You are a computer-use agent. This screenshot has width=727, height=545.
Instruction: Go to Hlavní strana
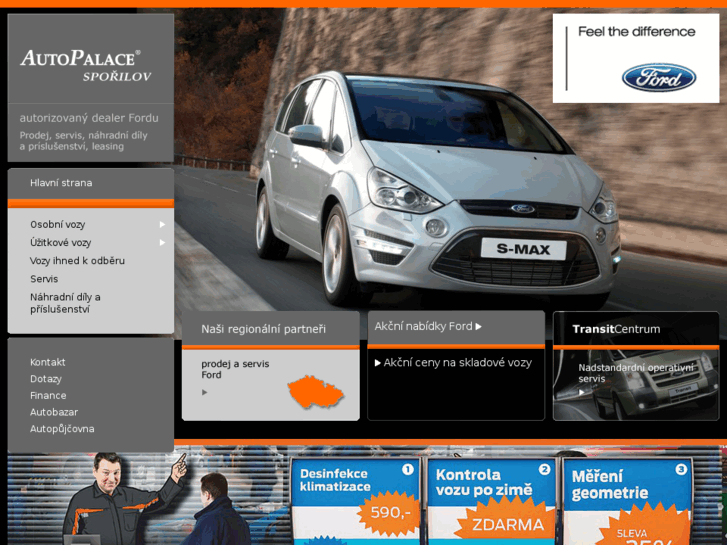(x=61, y=183)
